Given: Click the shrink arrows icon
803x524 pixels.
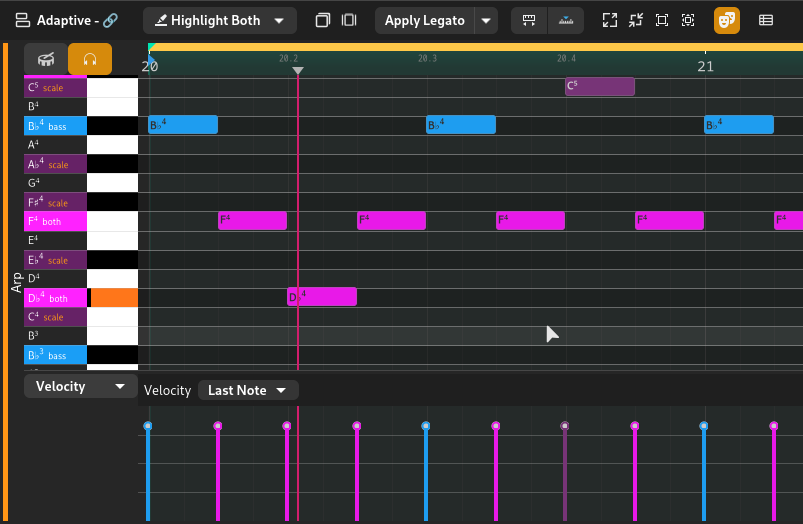Looking at the screenshot, I should [636, 20].
